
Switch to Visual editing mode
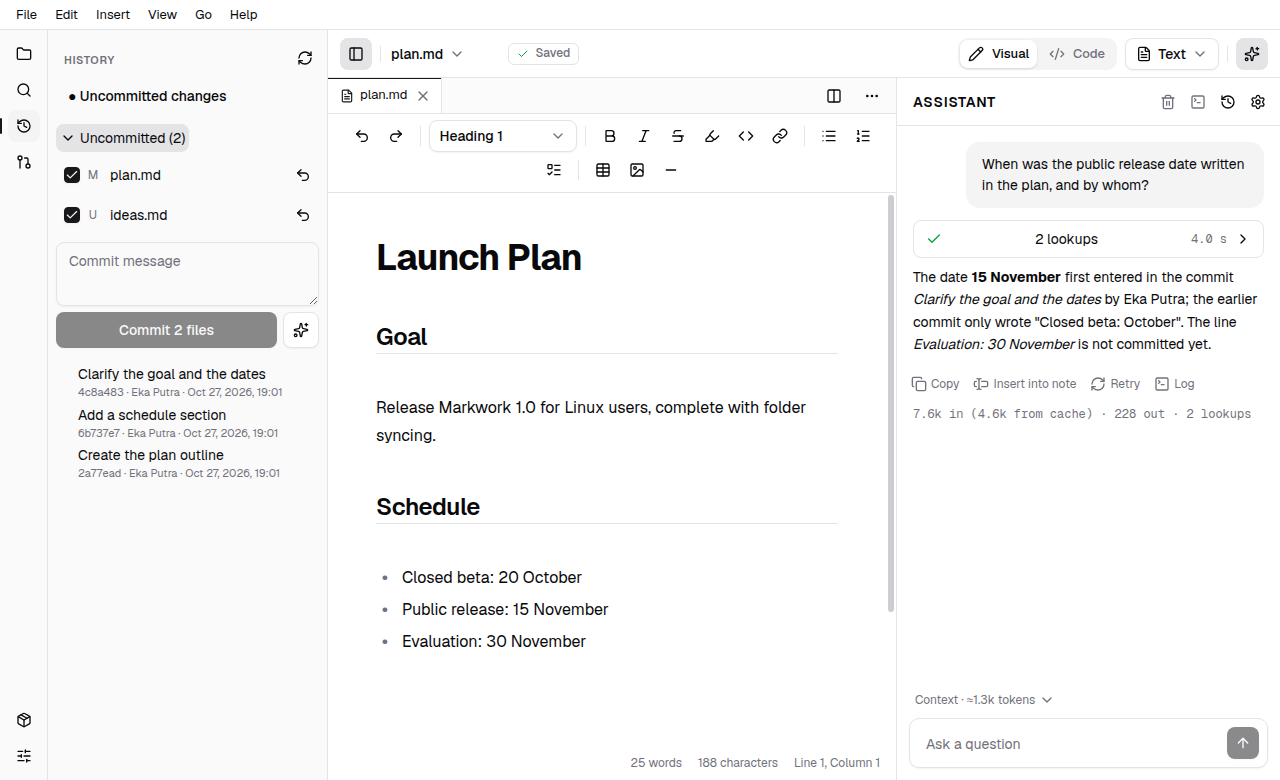point(999,54)
